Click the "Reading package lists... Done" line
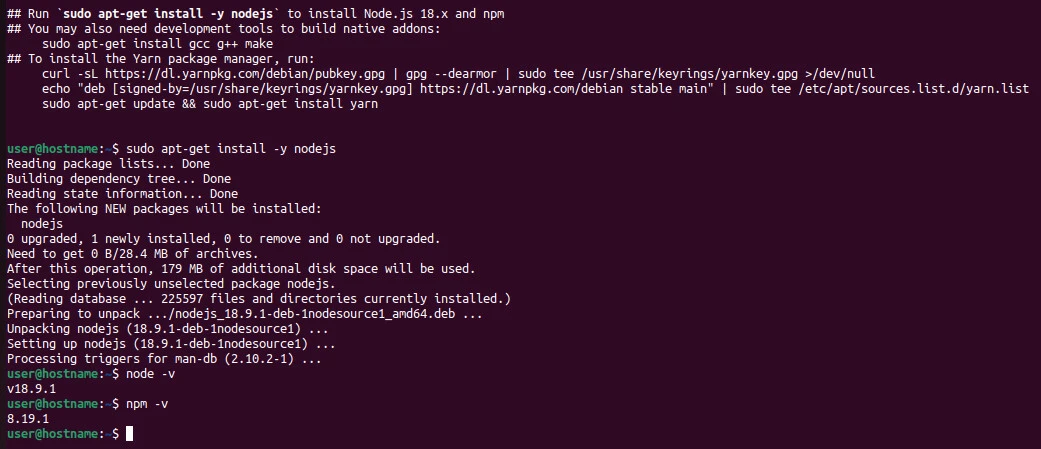 point(108,163)
